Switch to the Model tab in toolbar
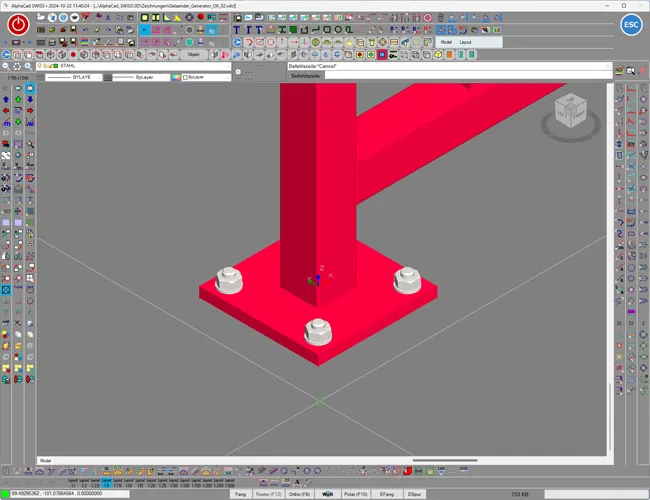 tap(446, 42)
